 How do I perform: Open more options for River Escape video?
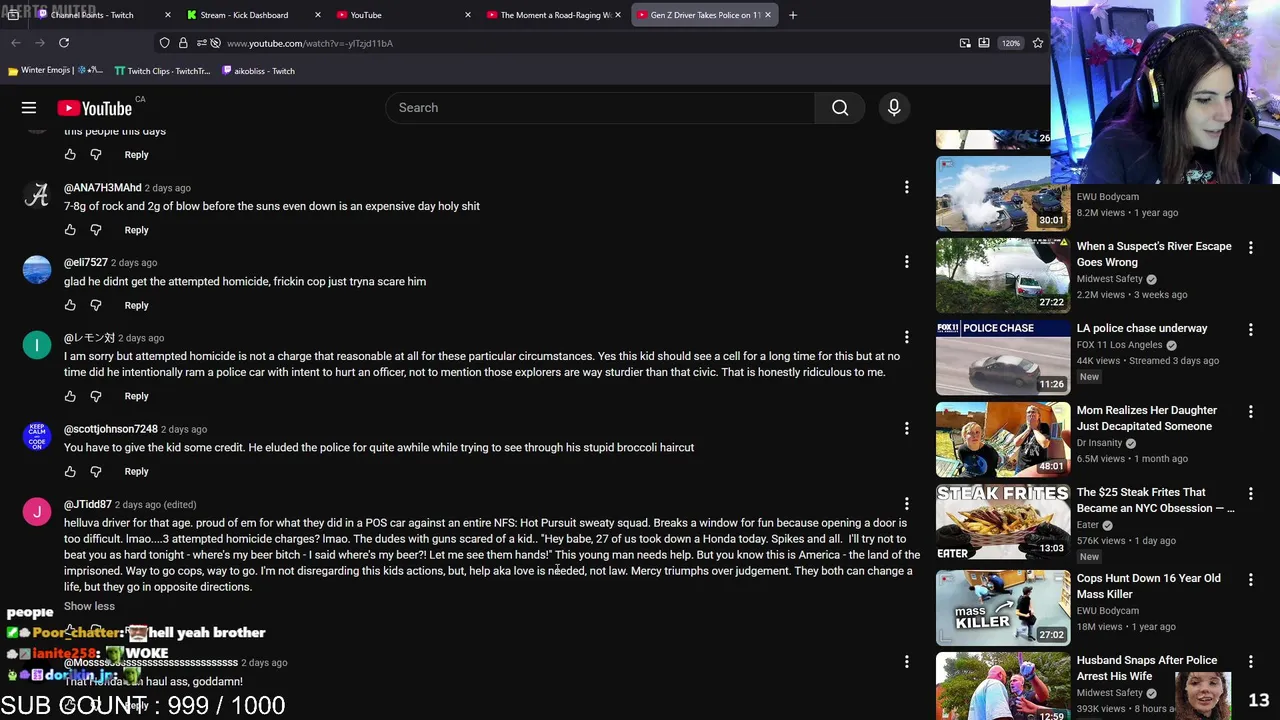[x=1251, y=247]
